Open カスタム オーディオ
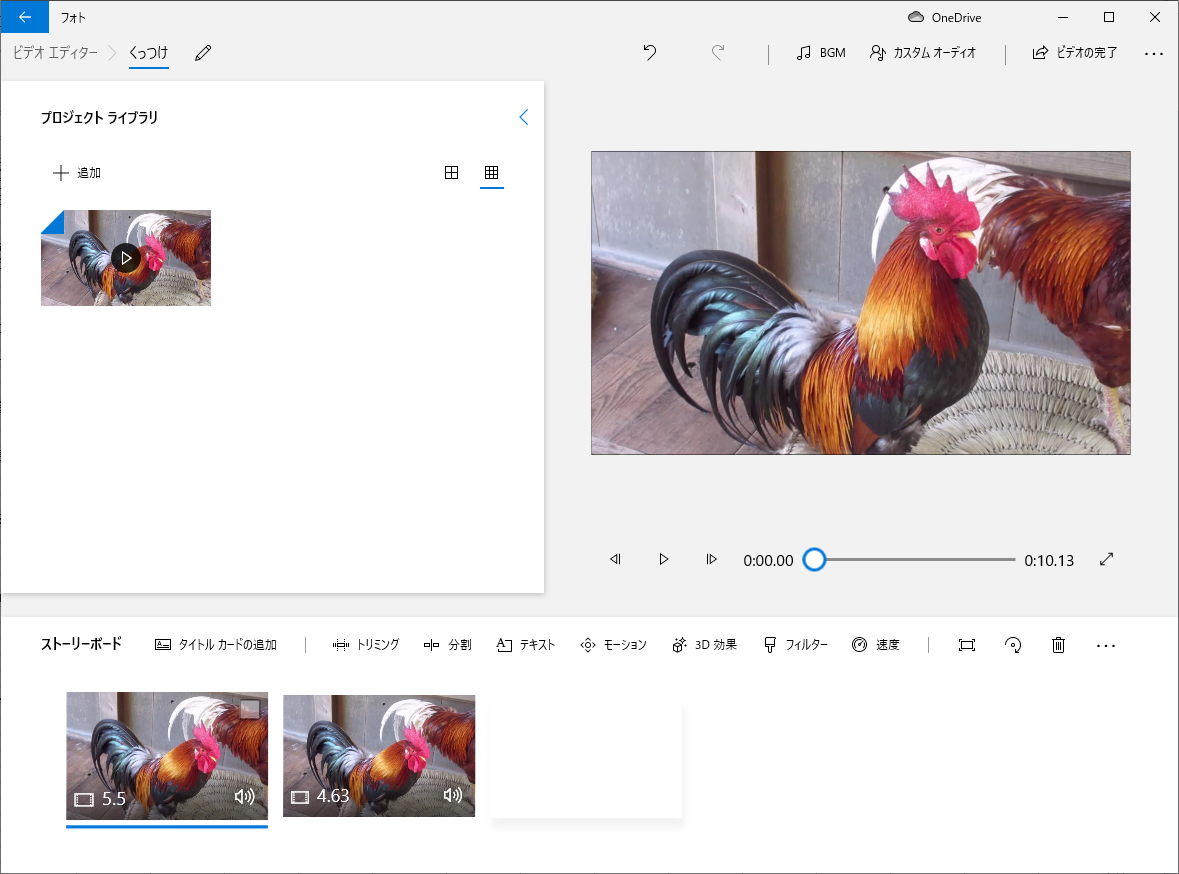 click(923, 53)
